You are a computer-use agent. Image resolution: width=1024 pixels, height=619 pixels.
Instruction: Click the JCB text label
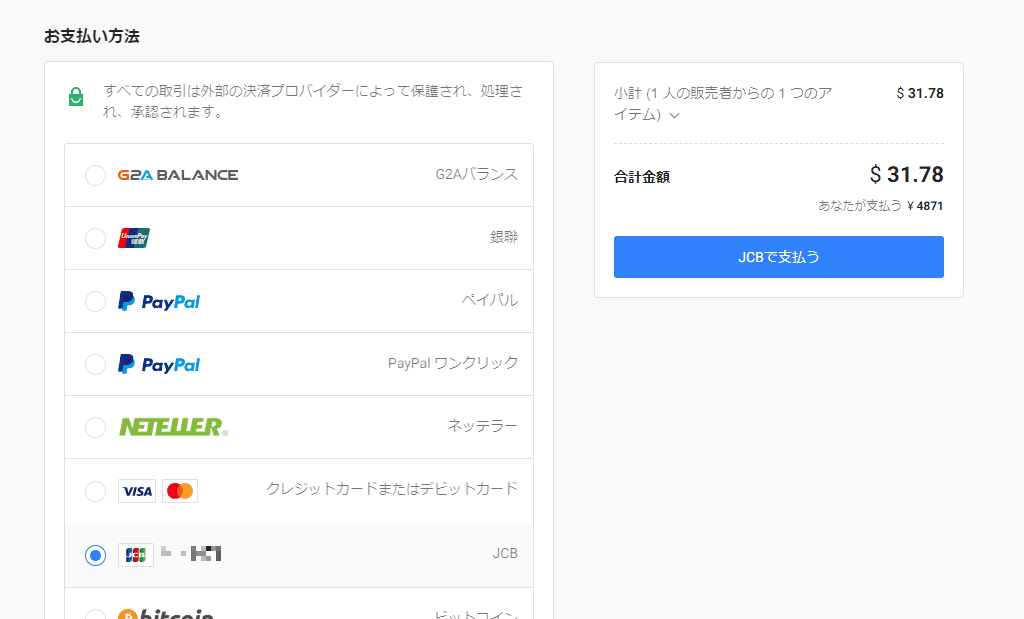[505, 553]
